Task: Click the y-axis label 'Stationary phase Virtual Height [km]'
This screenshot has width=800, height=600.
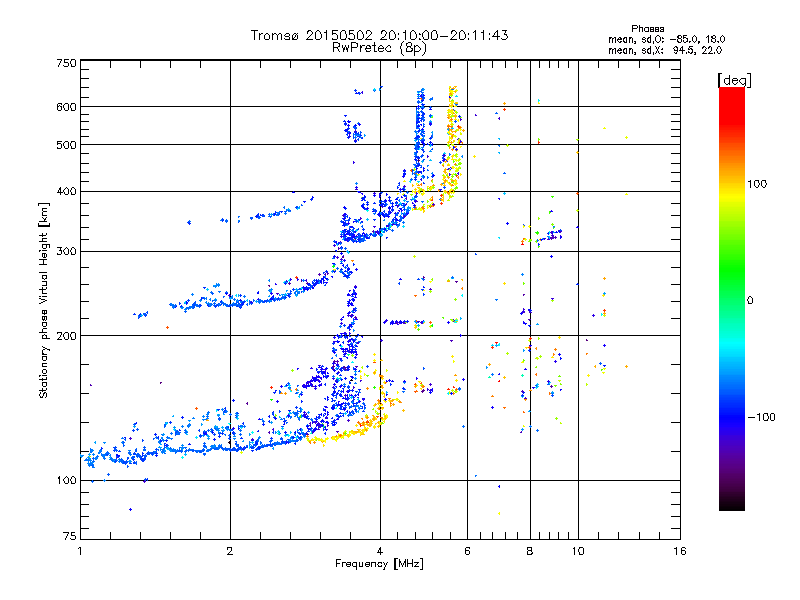Action: pyautogui.click(x=44, y=300)
